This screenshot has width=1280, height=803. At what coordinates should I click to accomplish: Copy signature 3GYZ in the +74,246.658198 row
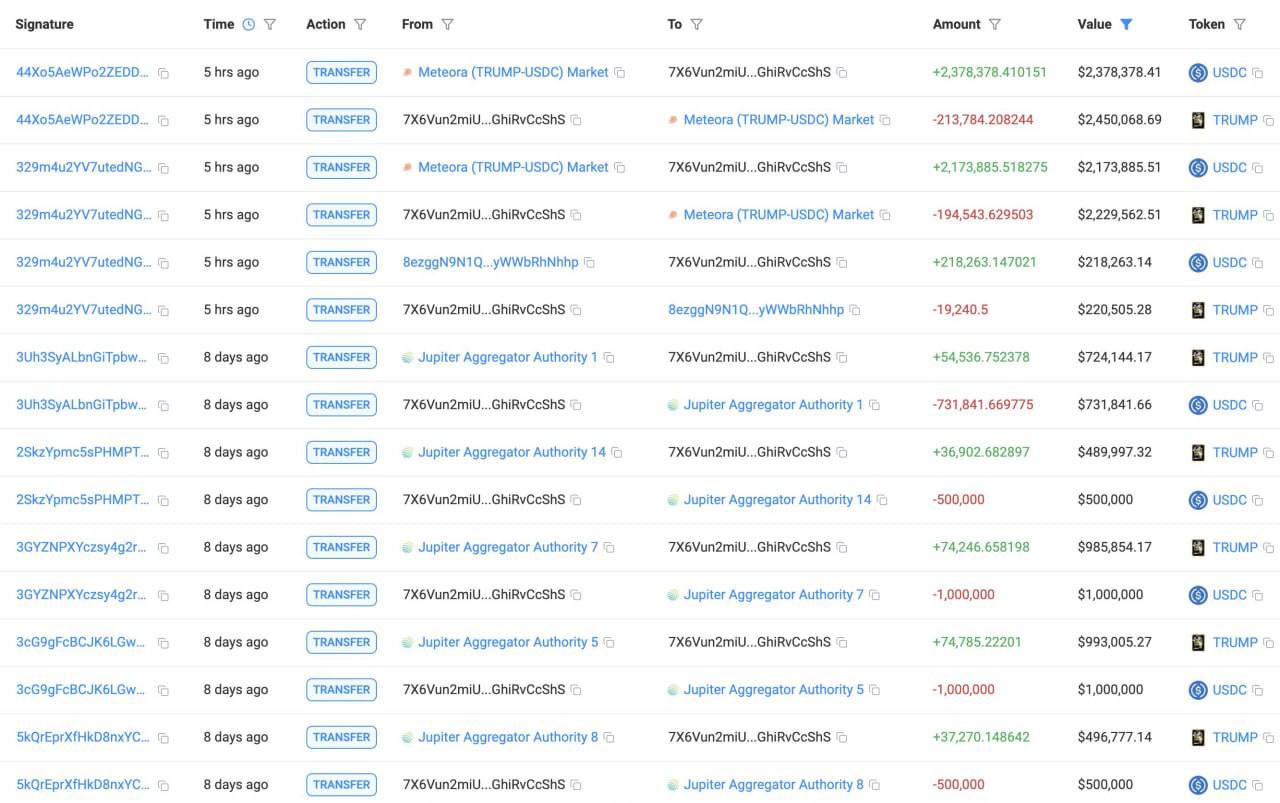pos(163,548)
